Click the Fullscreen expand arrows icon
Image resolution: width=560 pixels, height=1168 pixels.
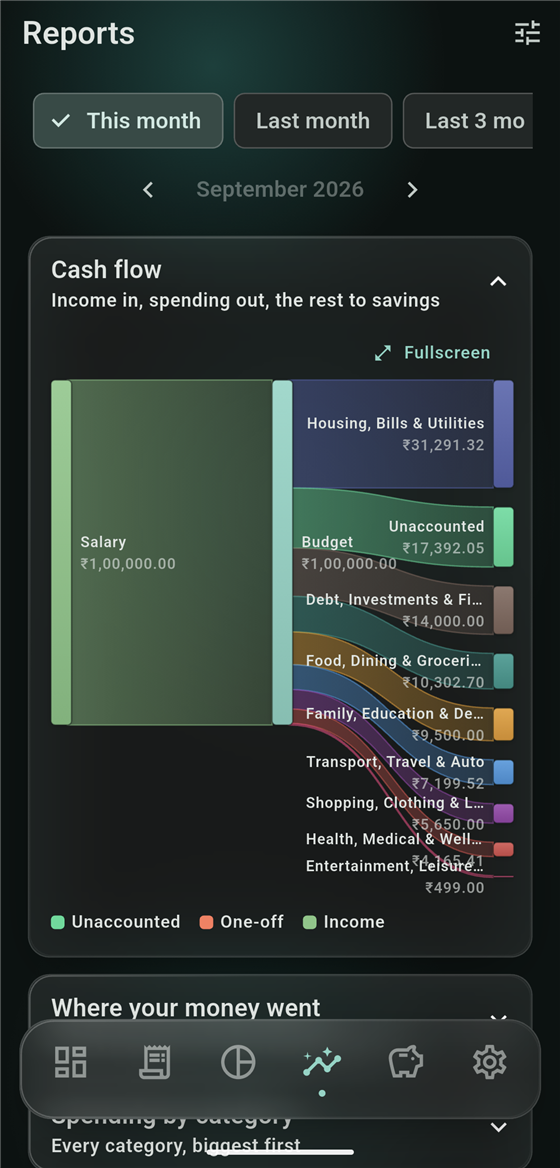click(x=383, y=353)
